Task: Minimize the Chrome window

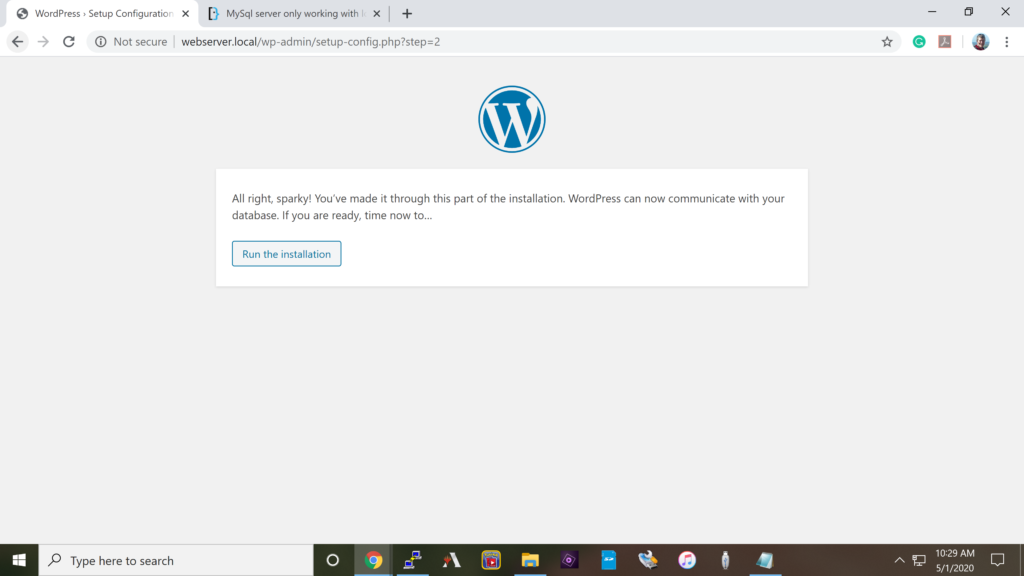Action: tap(932, 12)
